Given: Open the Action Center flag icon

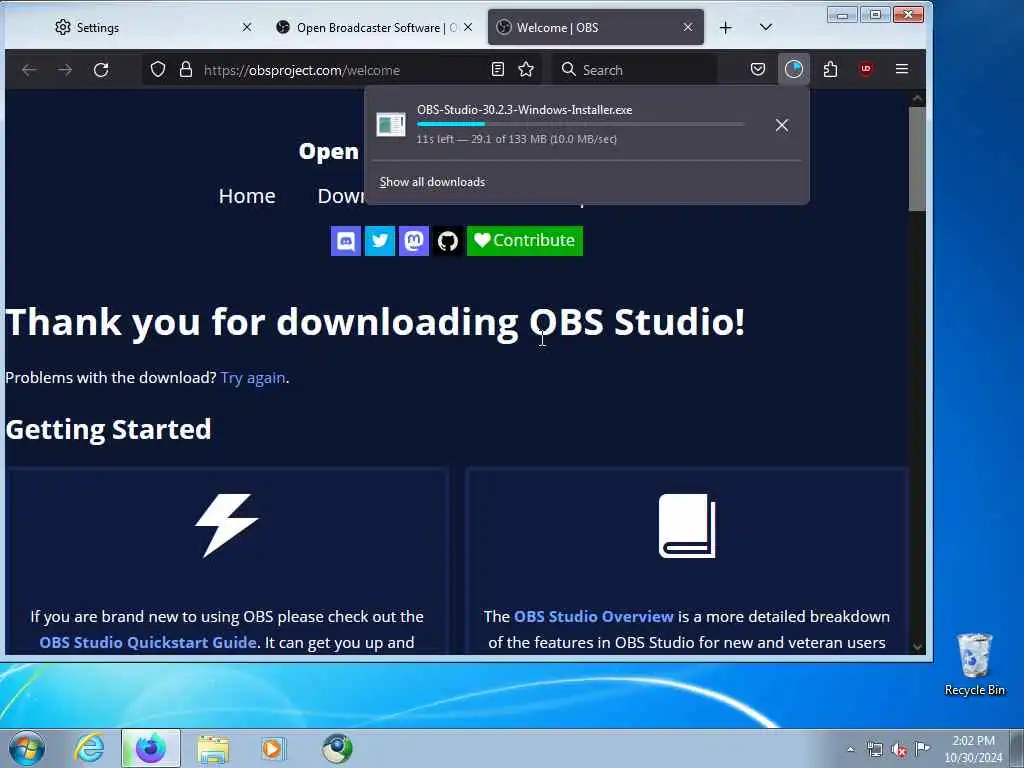Looking at the screenshot, I should [x=922, y=749].
